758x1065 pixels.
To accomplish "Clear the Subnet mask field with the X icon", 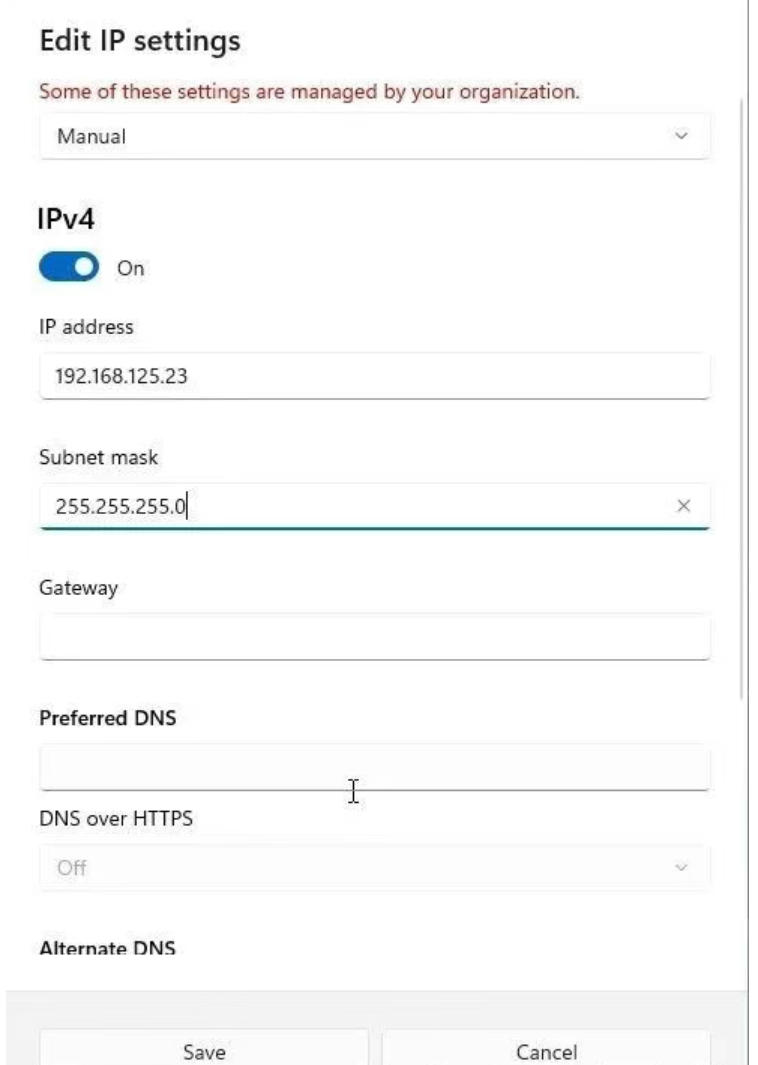I will pos(684,506).
